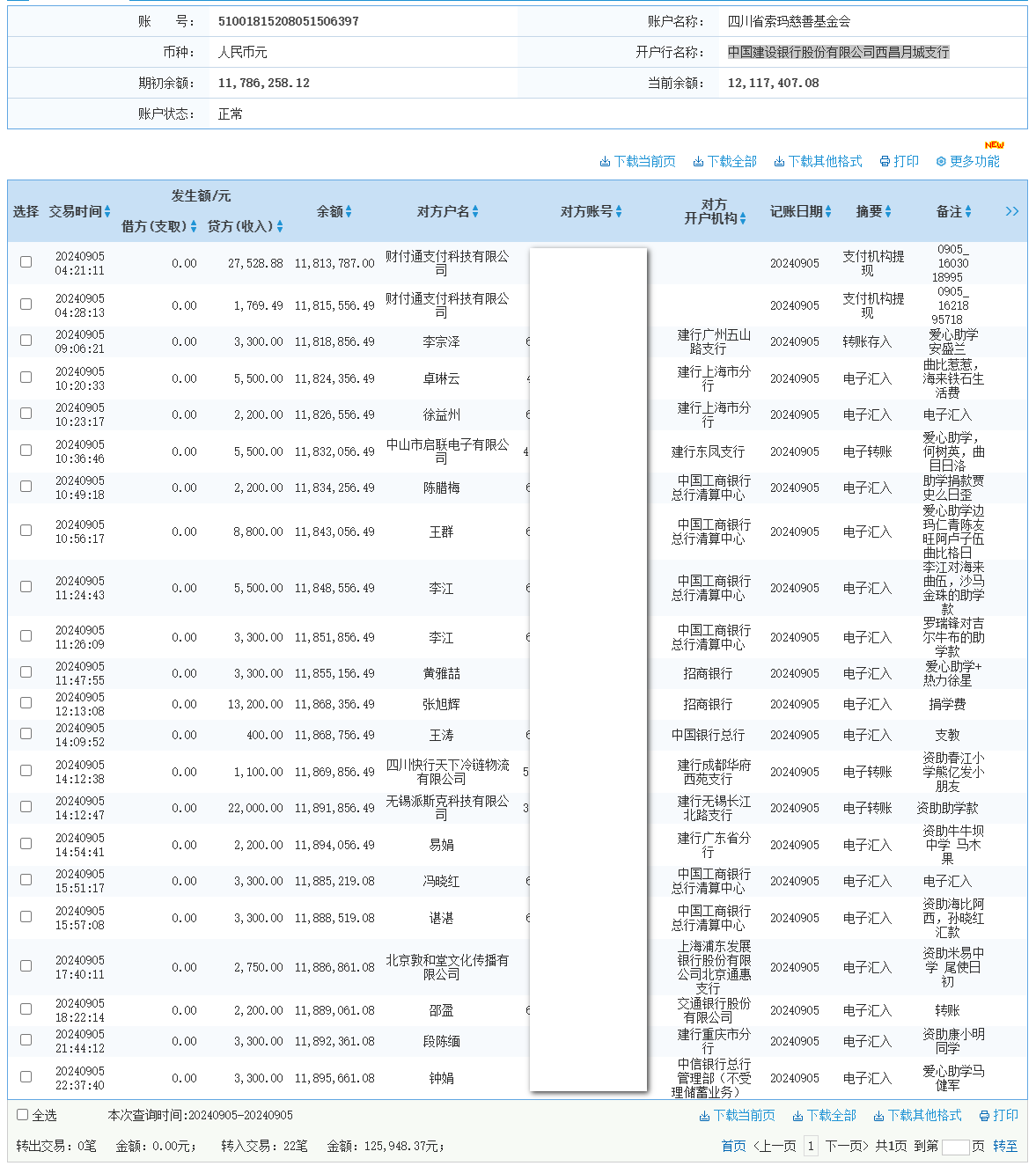Check the 中山市启联电子有限公司 row
The height and width of the screenshot is (1166, 1036).
coord(26,450)
